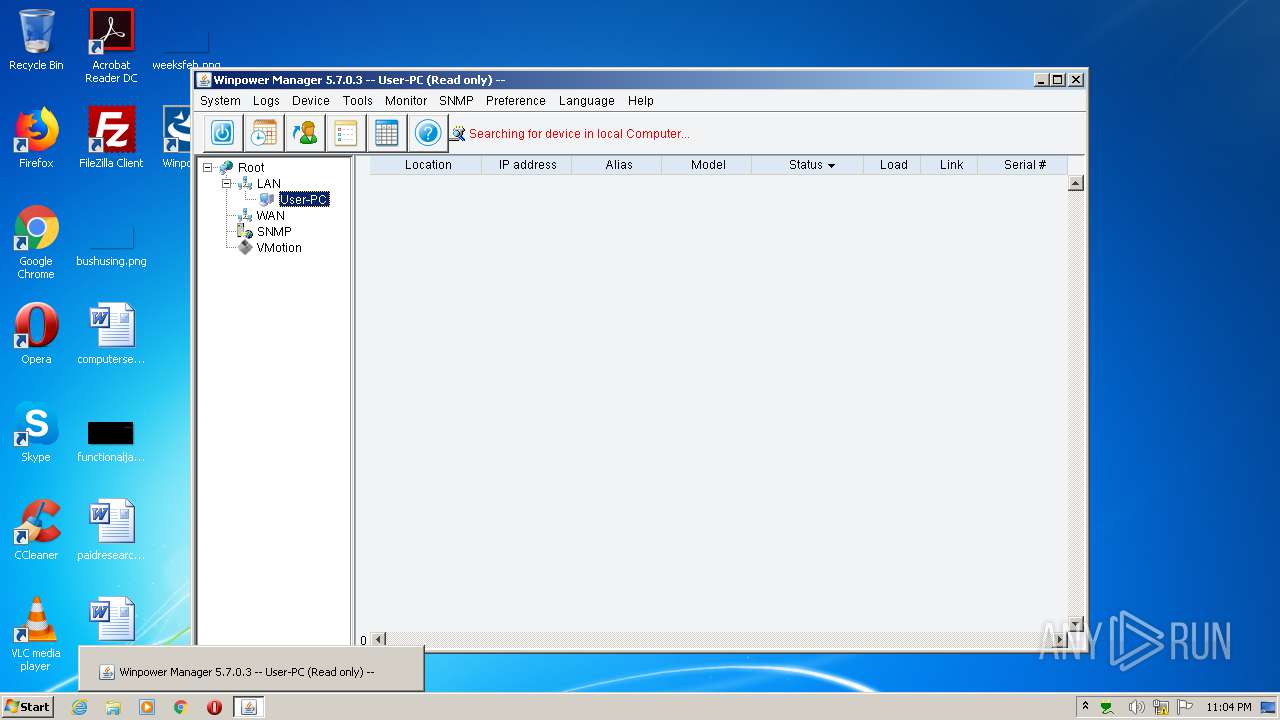The width and height of the screenshot is (1280, 720).
Task: Click the user login toolbar icon
Action: (305, 133)
